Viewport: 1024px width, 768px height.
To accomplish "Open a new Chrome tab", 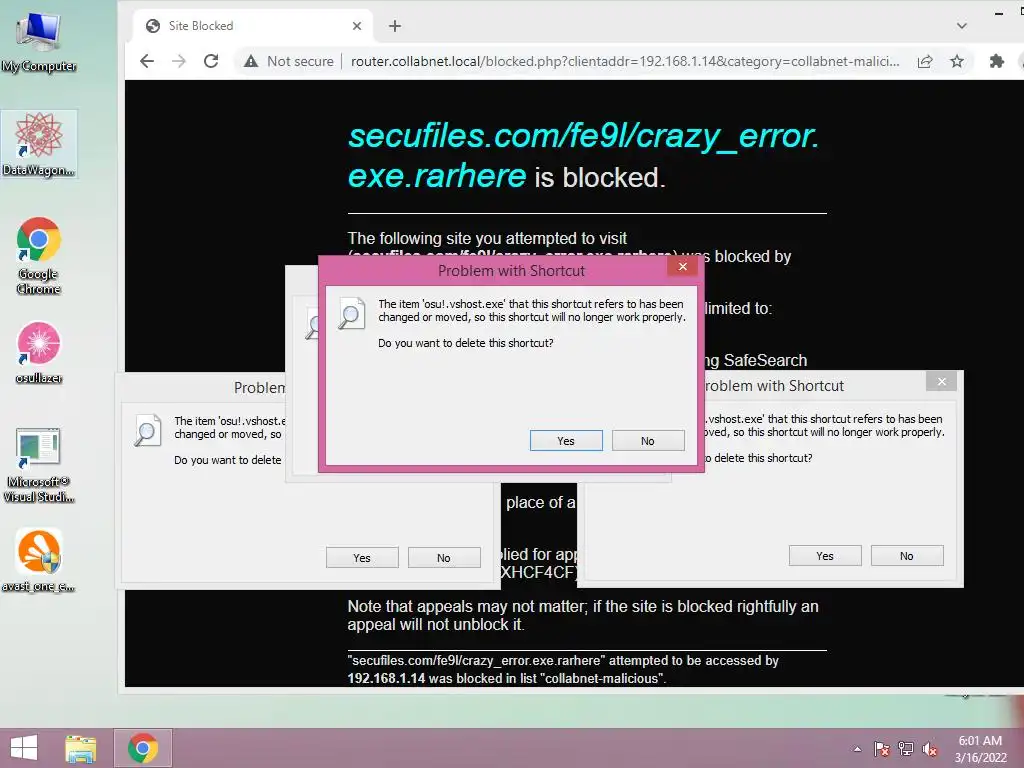I will click(x=394, y=26).
